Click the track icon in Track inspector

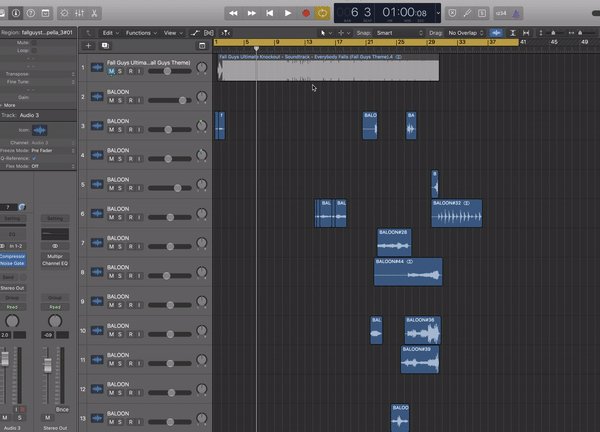pyautogui.click(x=39, y=130)
